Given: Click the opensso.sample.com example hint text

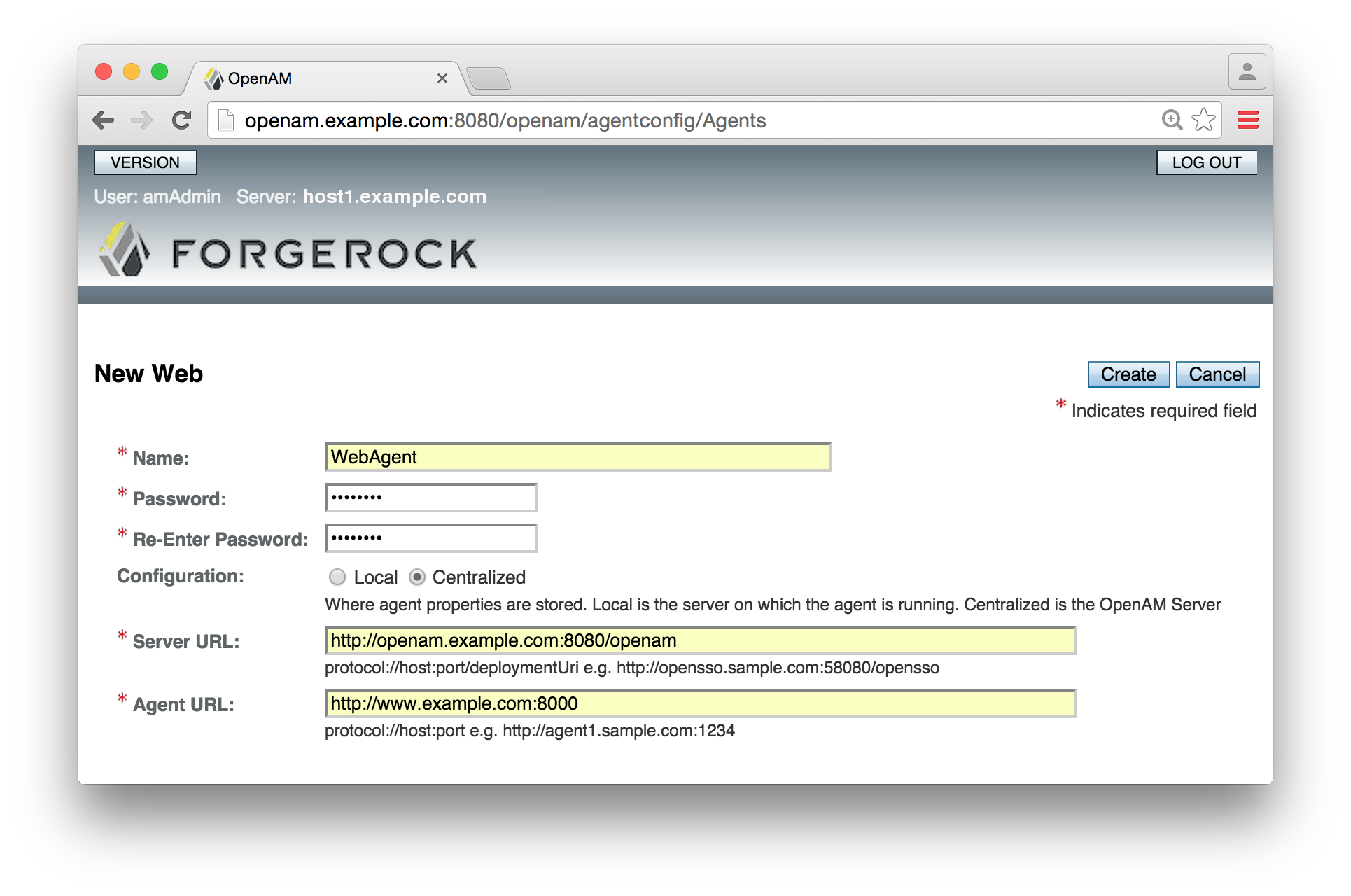Looking at the screenshot, I should click(632, 668).
